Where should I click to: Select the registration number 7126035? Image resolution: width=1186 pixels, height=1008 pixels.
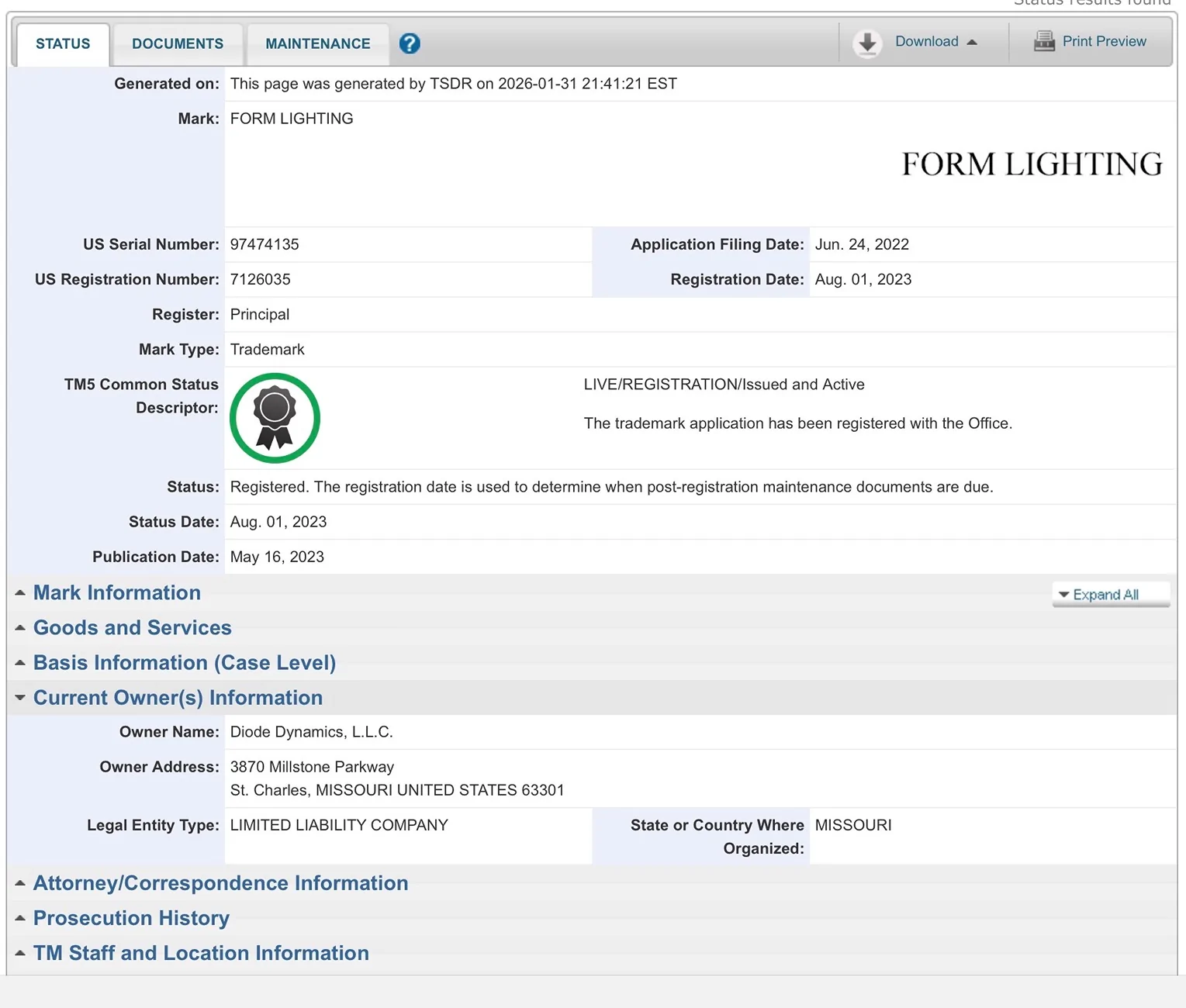pos(261,279)
